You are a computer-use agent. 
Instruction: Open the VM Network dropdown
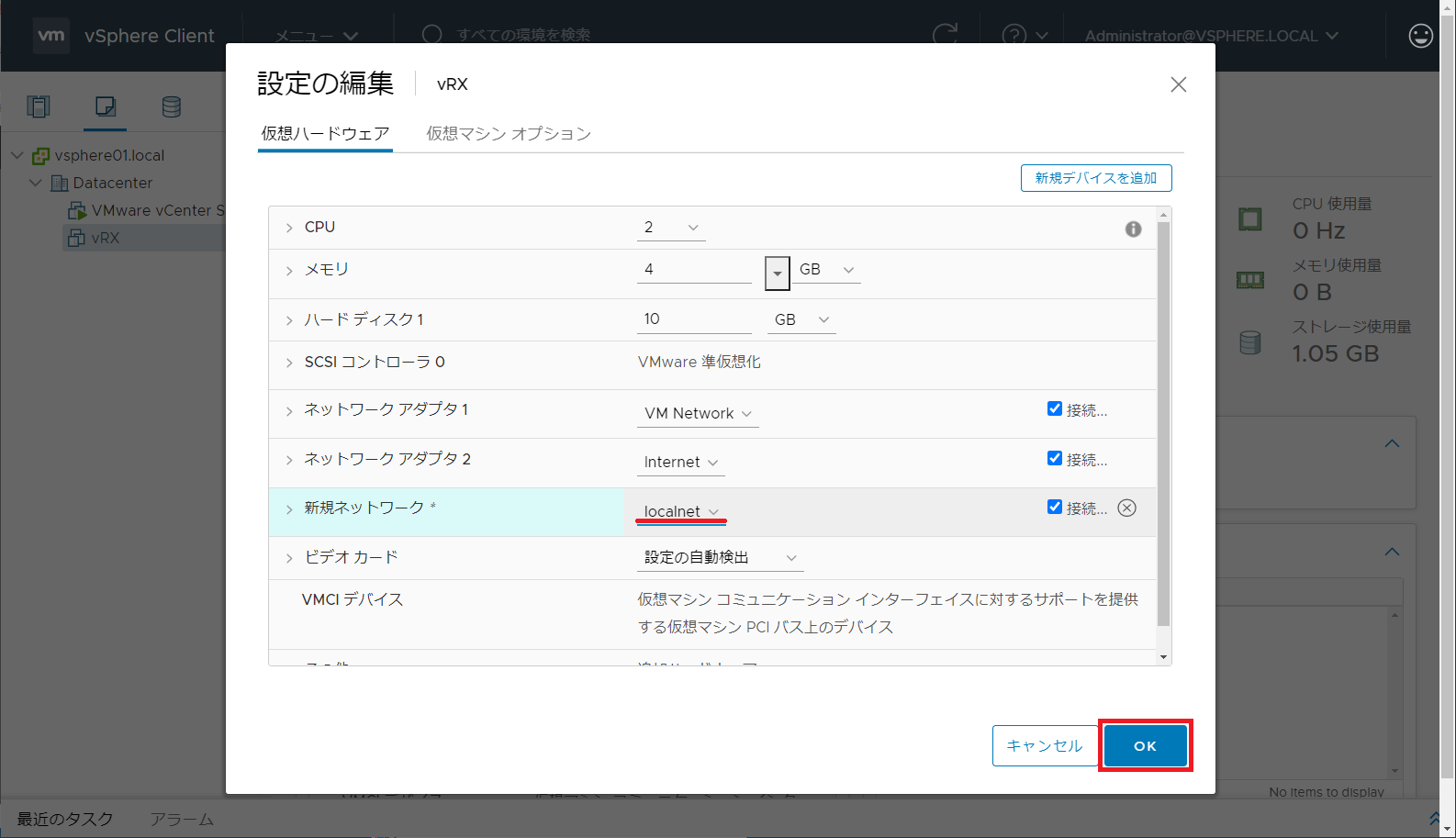click(x=698, y=414)
